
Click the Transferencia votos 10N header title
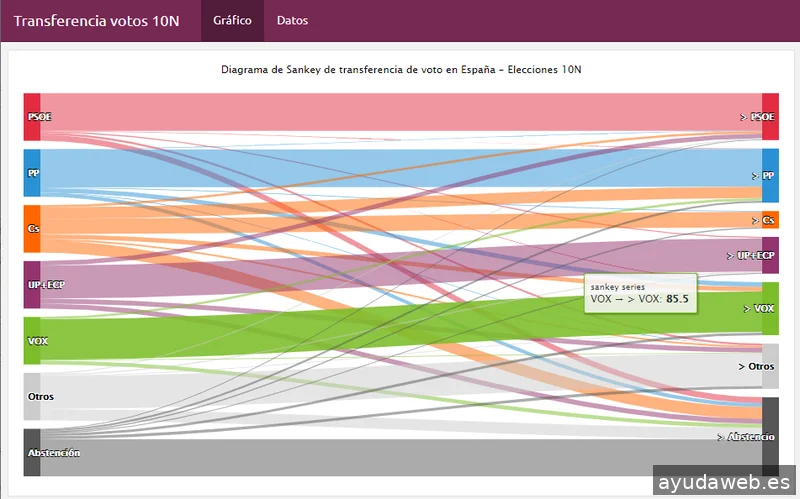tap(97, 21)
